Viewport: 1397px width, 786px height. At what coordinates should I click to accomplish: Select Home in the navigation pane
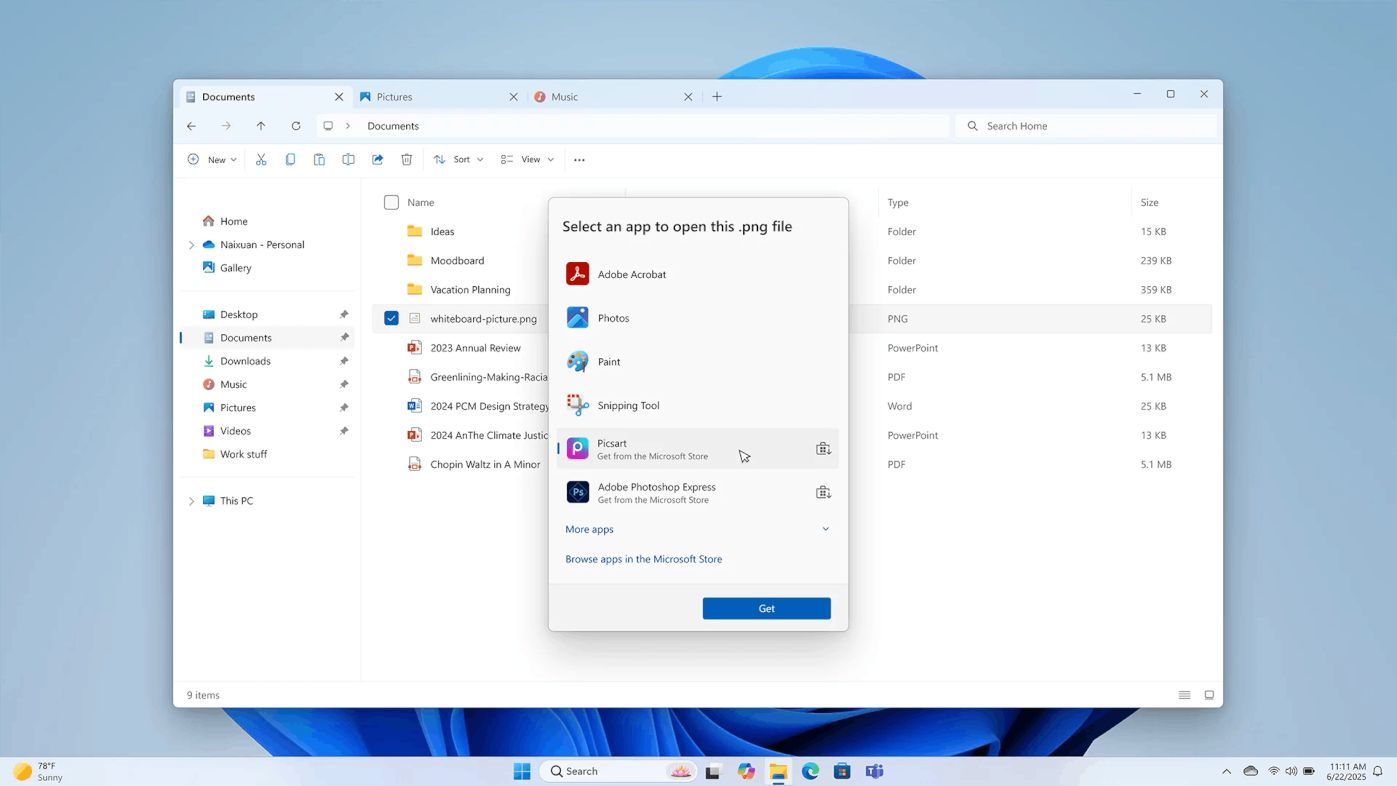[x=267, y=221]
